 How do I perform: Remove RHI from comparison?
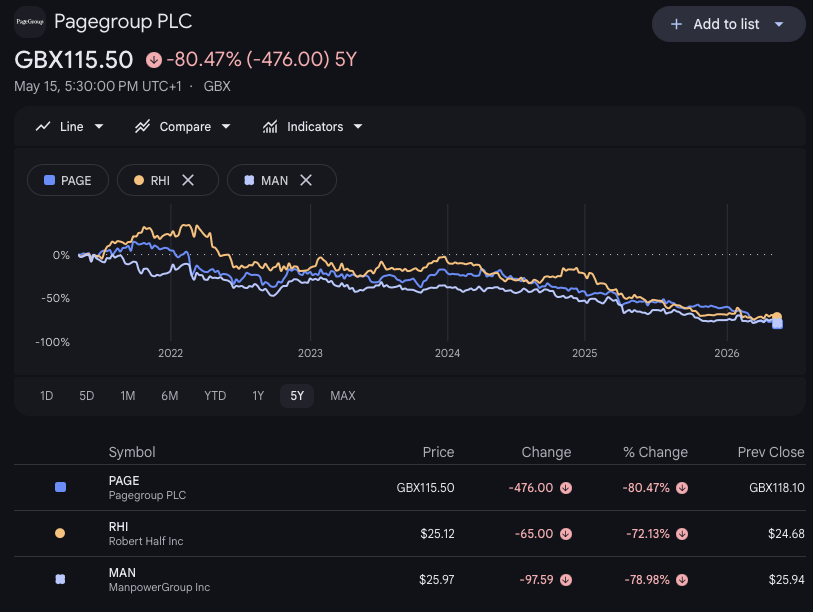point(188,180)
